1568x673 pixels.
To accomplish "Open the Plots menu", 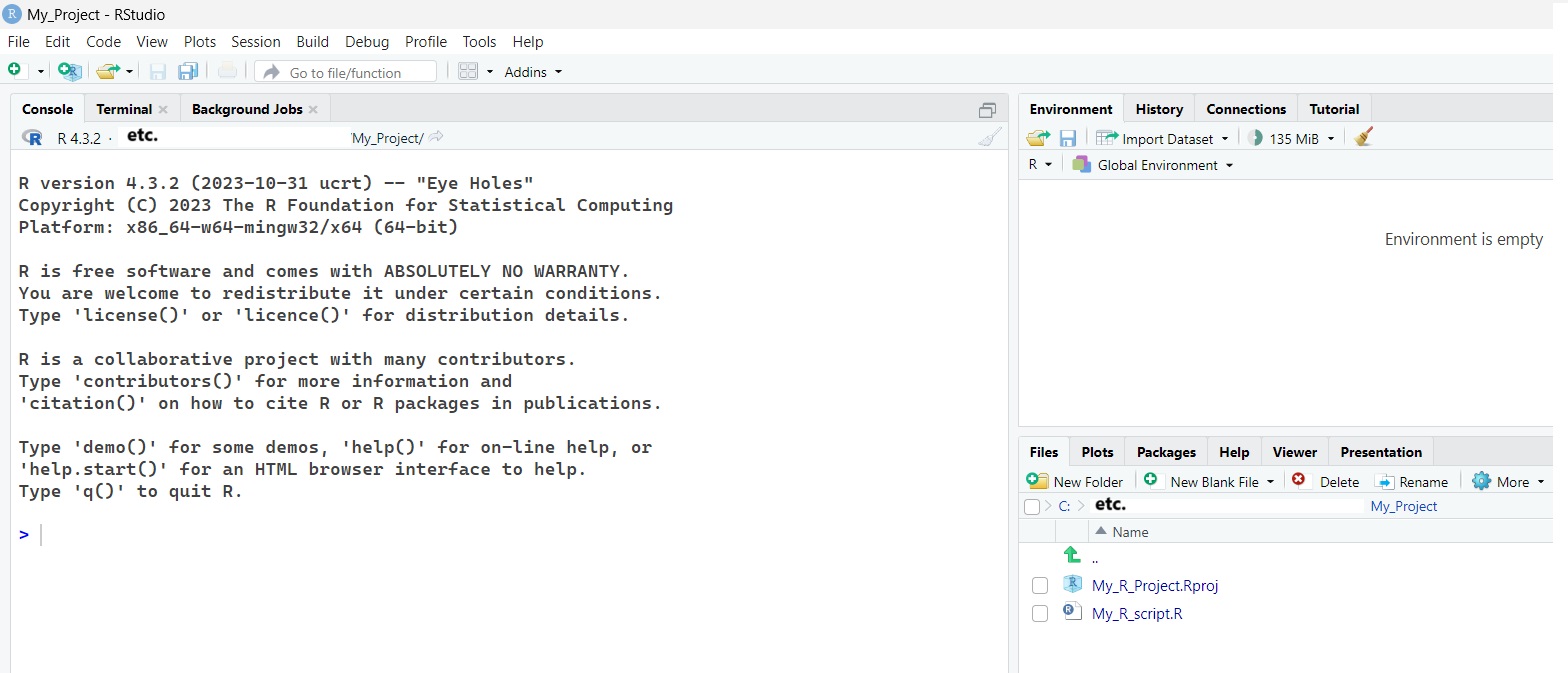I will pyautogui.click(x=200, y=41).
